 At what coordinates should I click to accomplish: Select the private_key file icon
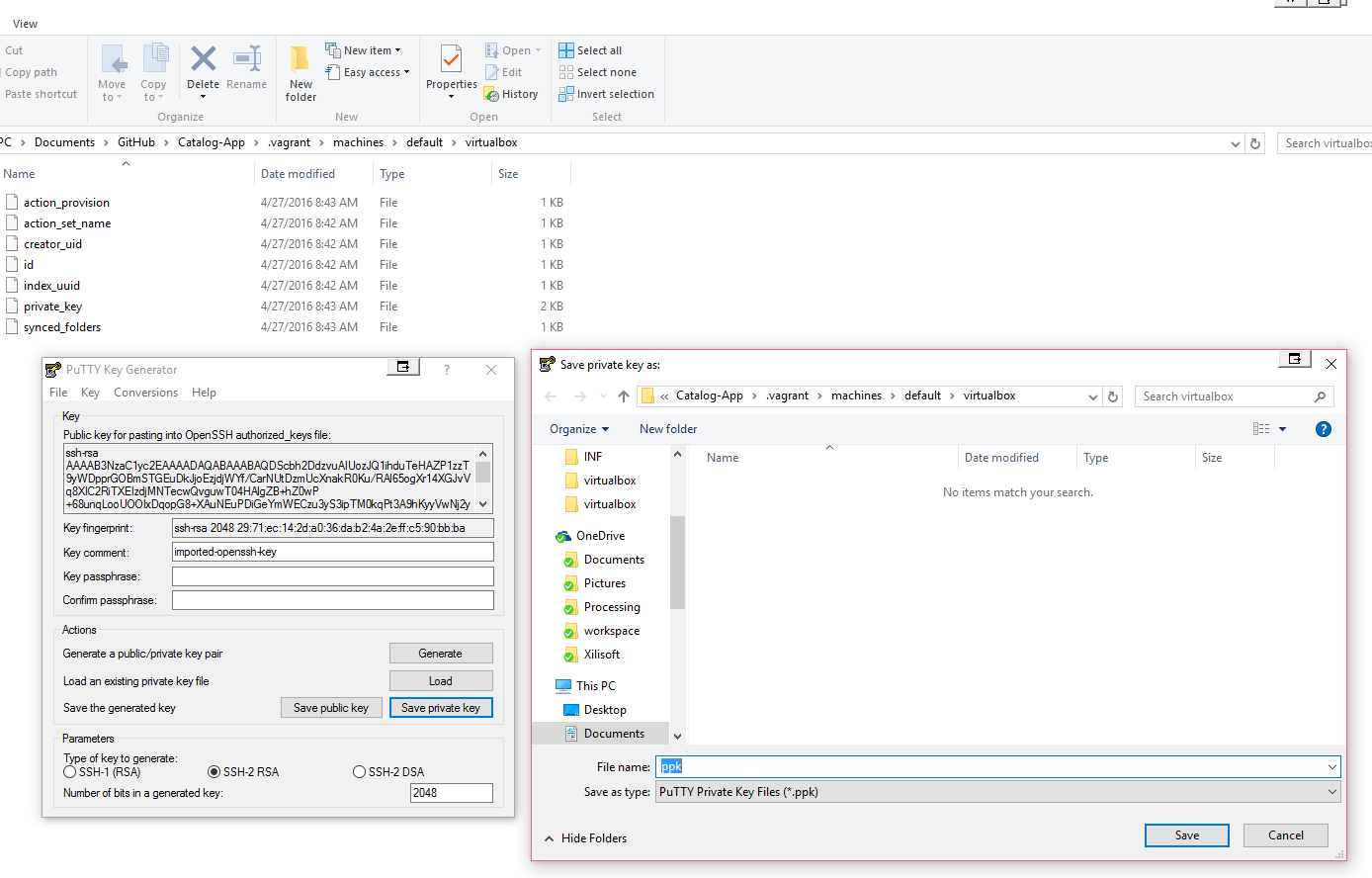tap(12, 307)
